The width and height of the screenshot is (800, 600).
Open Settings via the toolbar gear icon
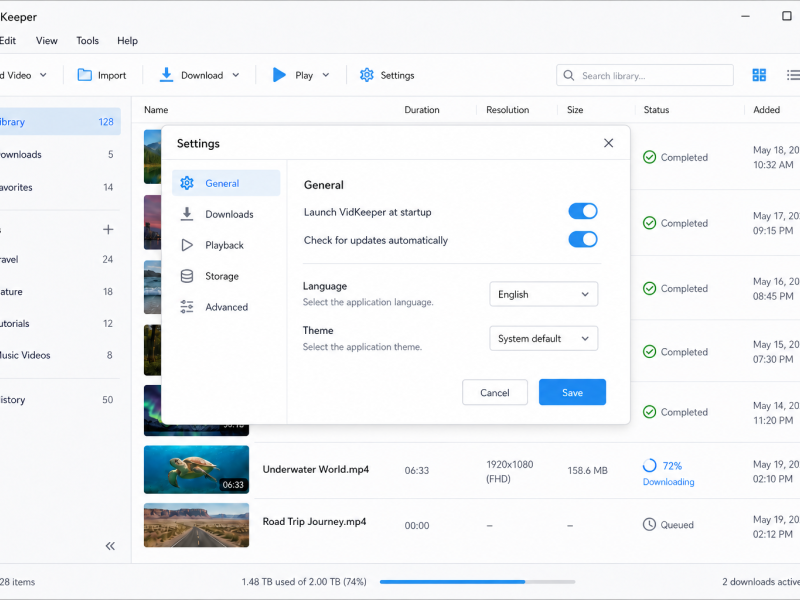point(366,75)
